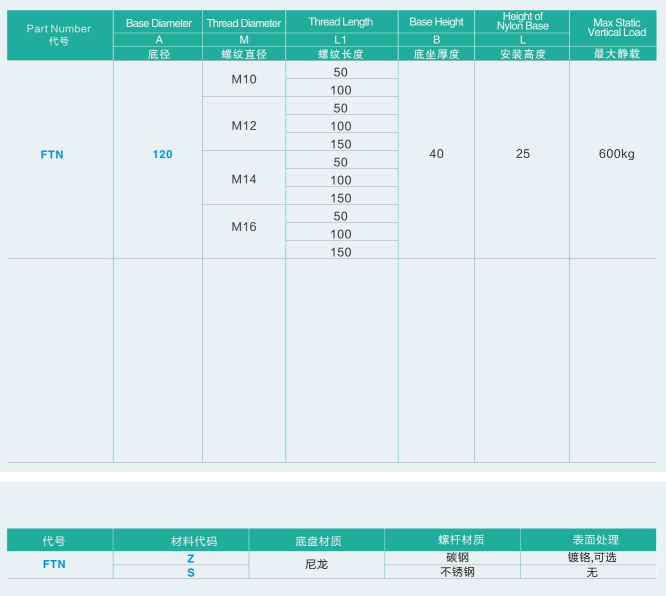Click the blue base diameter value 120

(x=162, y=155)
